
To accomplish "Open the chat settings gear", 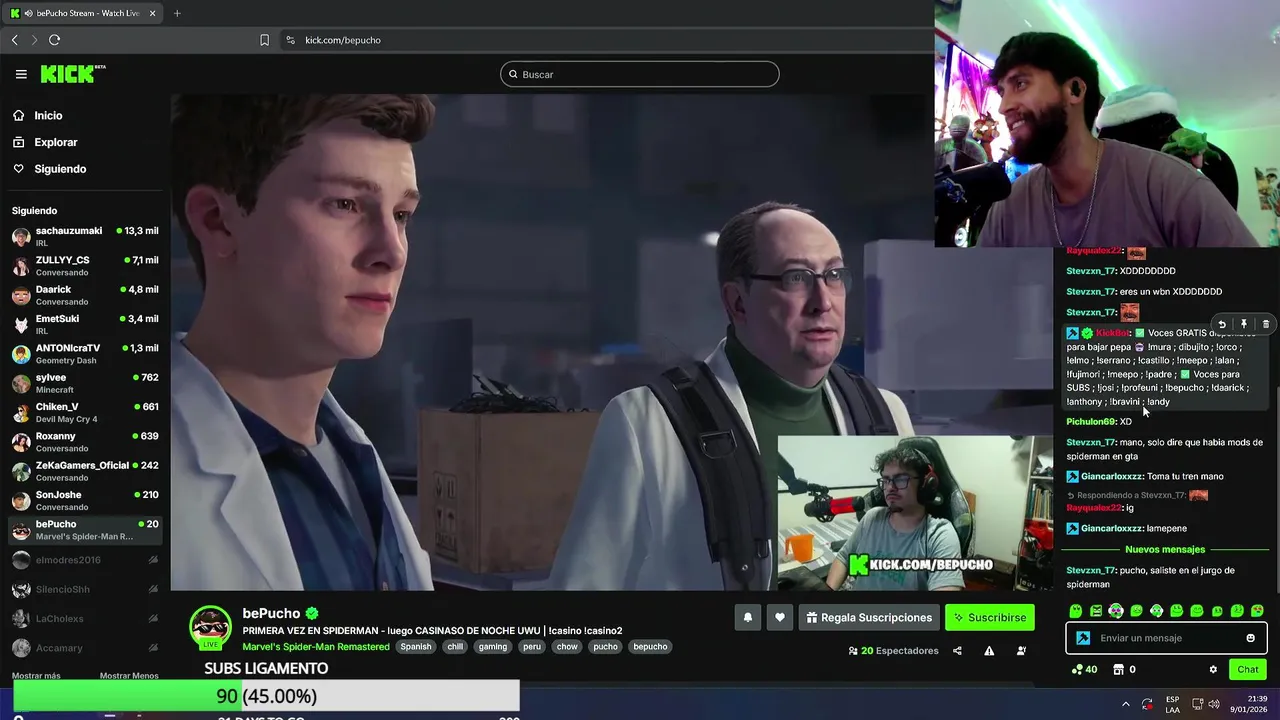I will [x=1213, y=670].
